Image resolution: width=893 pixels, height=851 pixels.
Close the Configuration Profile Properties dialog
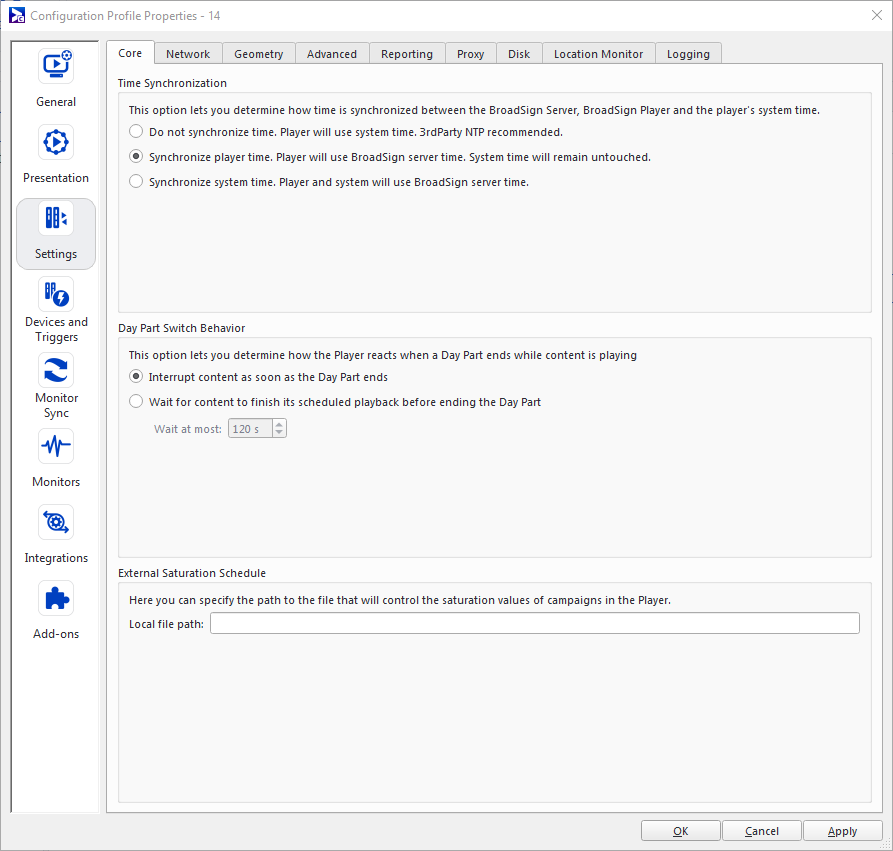pyautogui.click(x=876, y=15)
